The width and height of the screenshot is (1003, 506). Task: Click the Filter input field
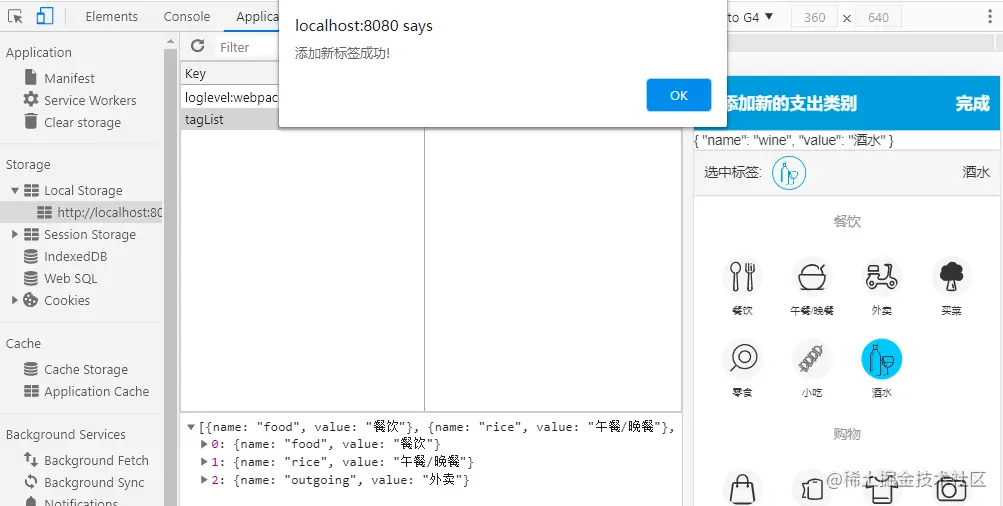coord(248,47)
